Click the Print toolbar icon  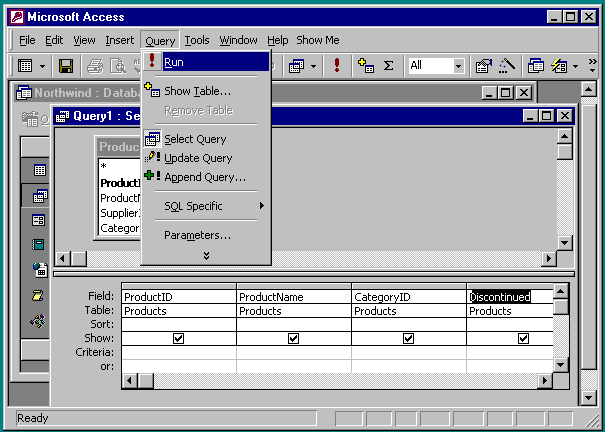pos(95,66)
